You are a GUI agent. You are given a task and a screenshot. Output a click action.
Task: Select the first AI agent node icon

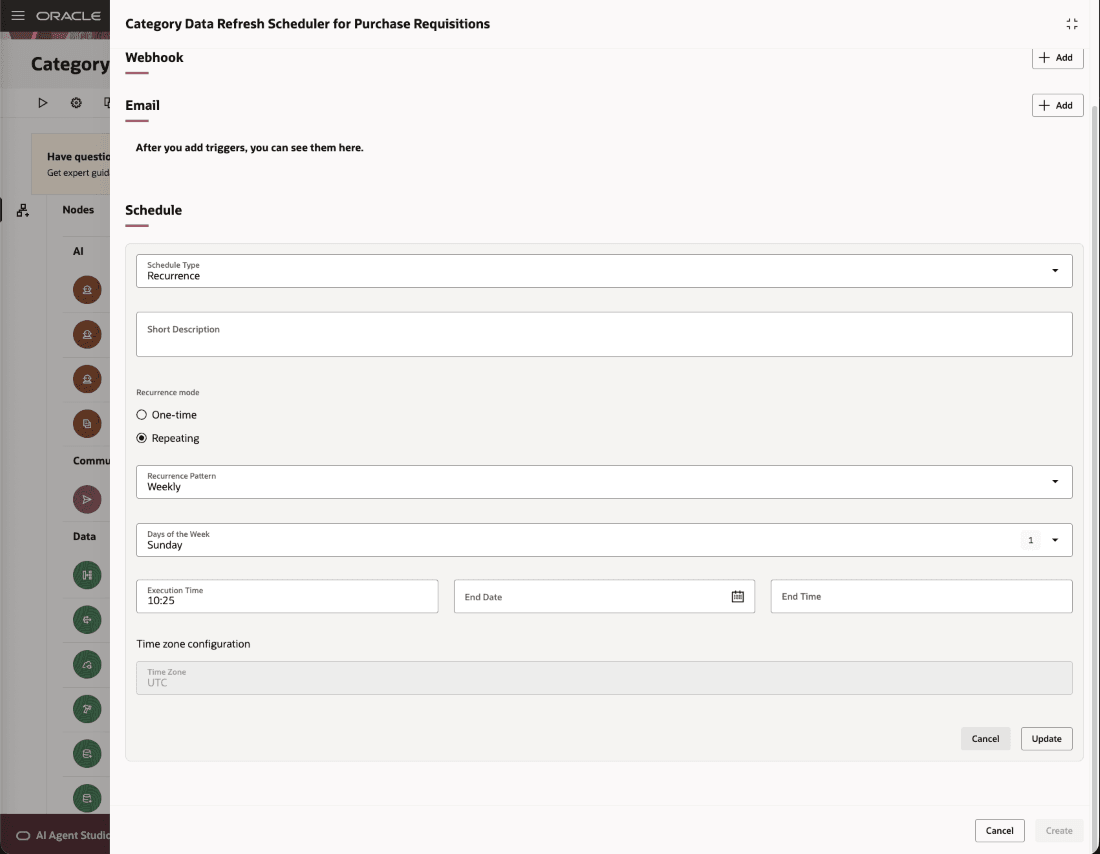click(x=86, y=290)
